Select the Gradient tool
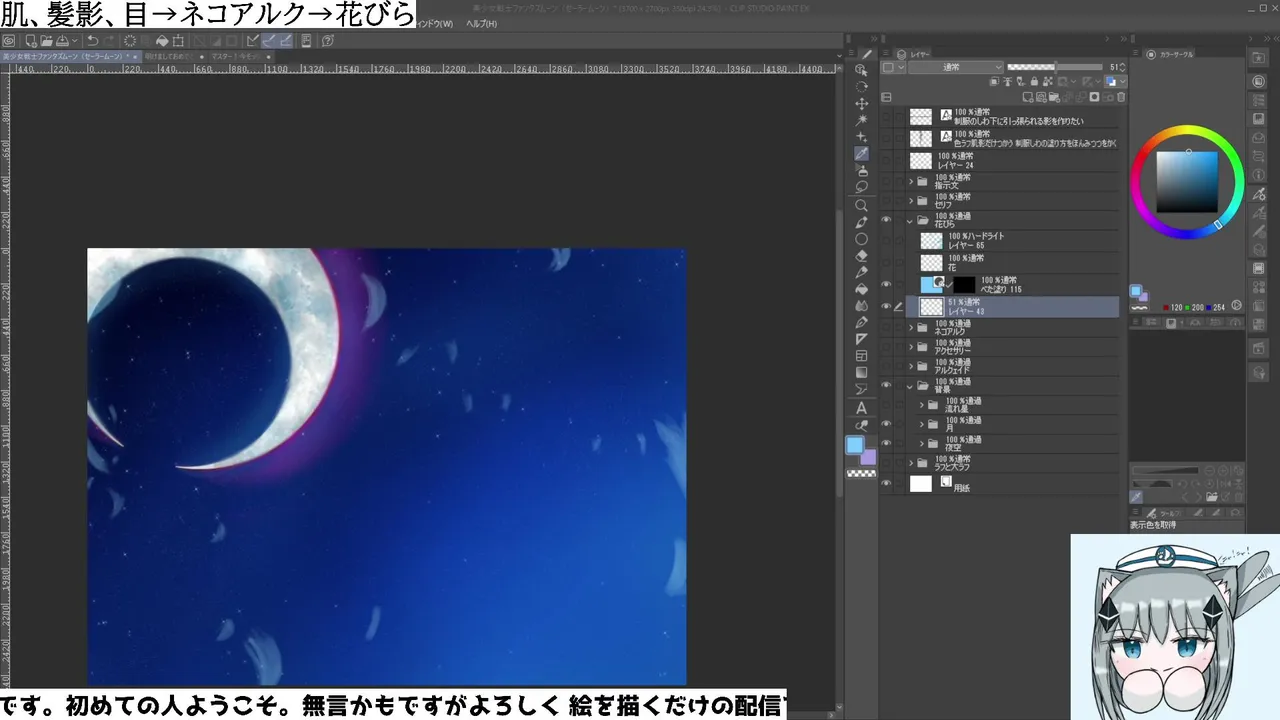 [x=861, y=373]
